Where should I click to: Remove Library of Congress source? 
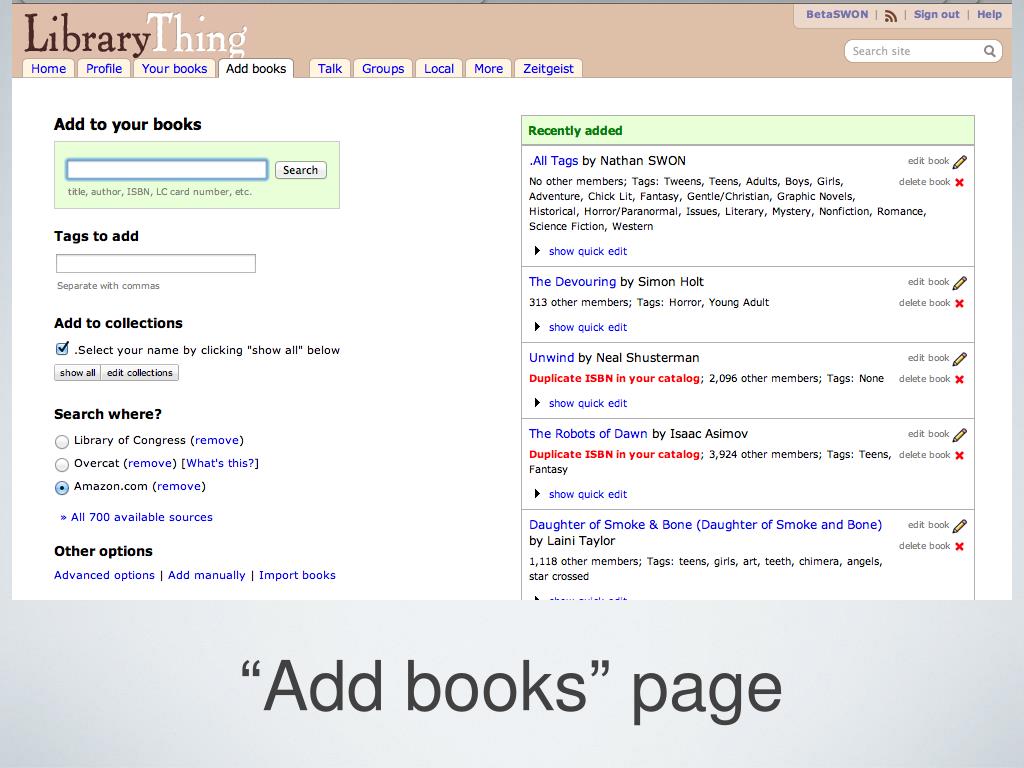pyautogui.click(x=217, y=440)
